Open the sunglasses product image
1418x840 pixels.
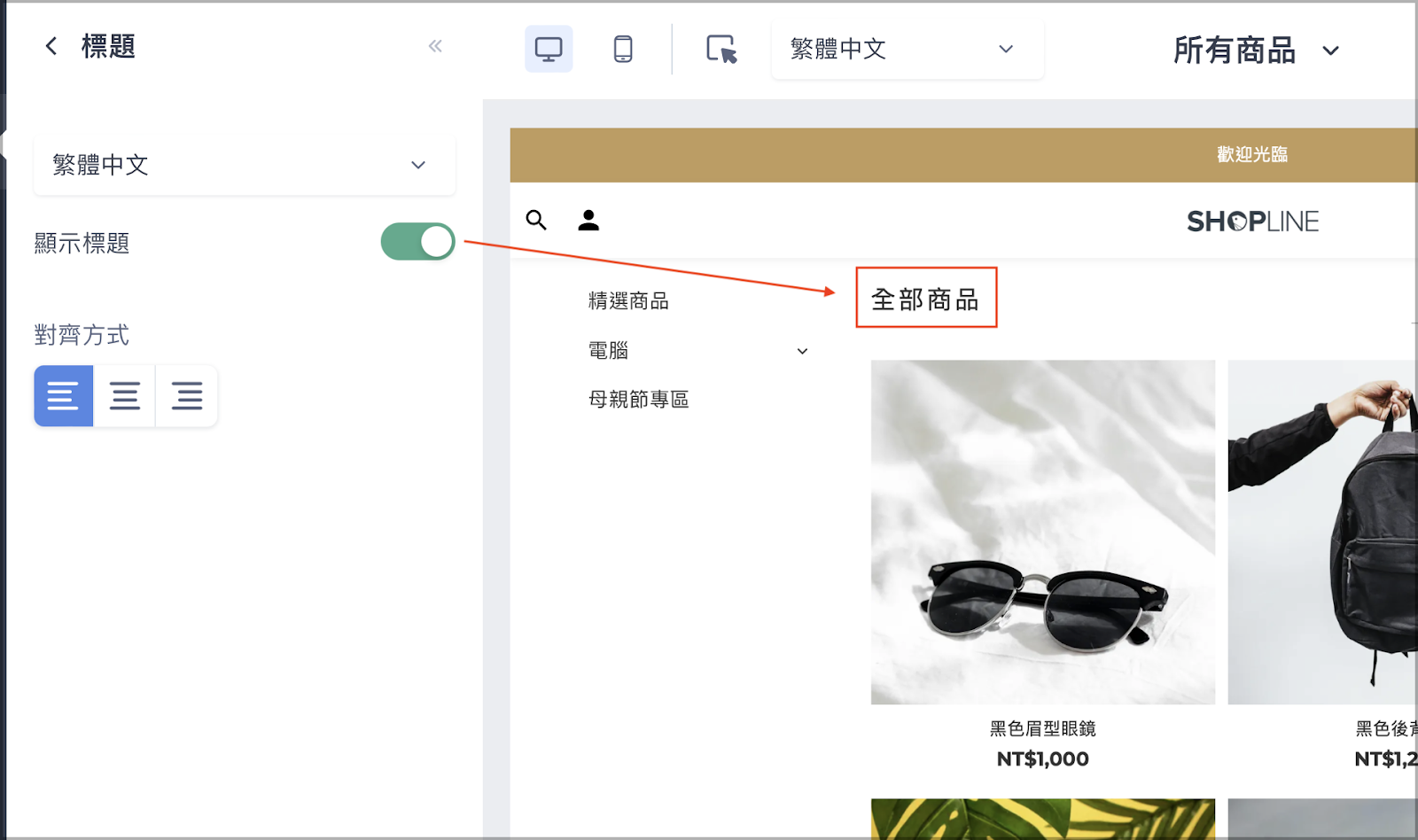(x=1043, y=532)
